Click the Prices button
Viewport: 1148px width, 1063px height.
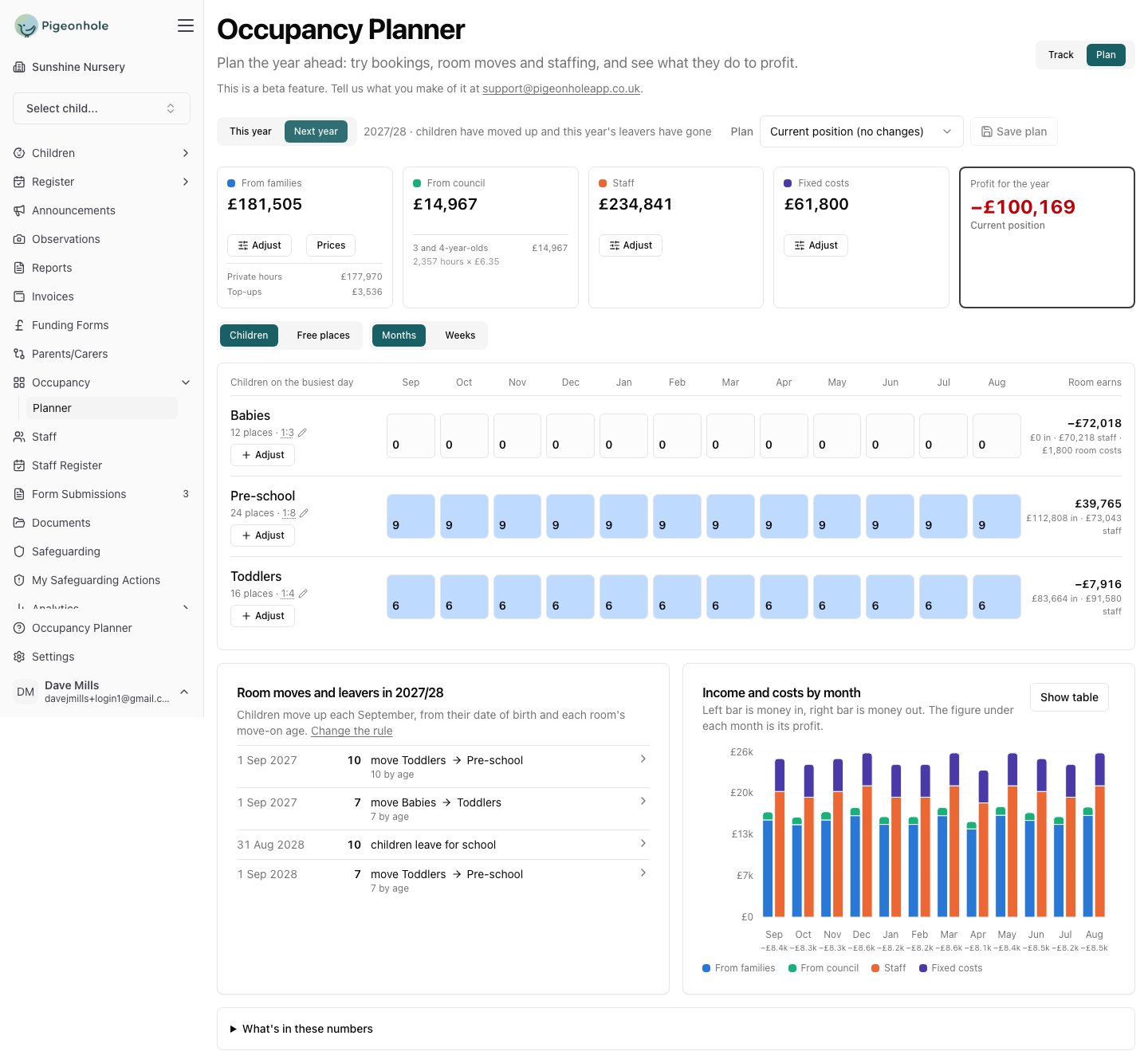pyautogui.click(x=331, y=245)
